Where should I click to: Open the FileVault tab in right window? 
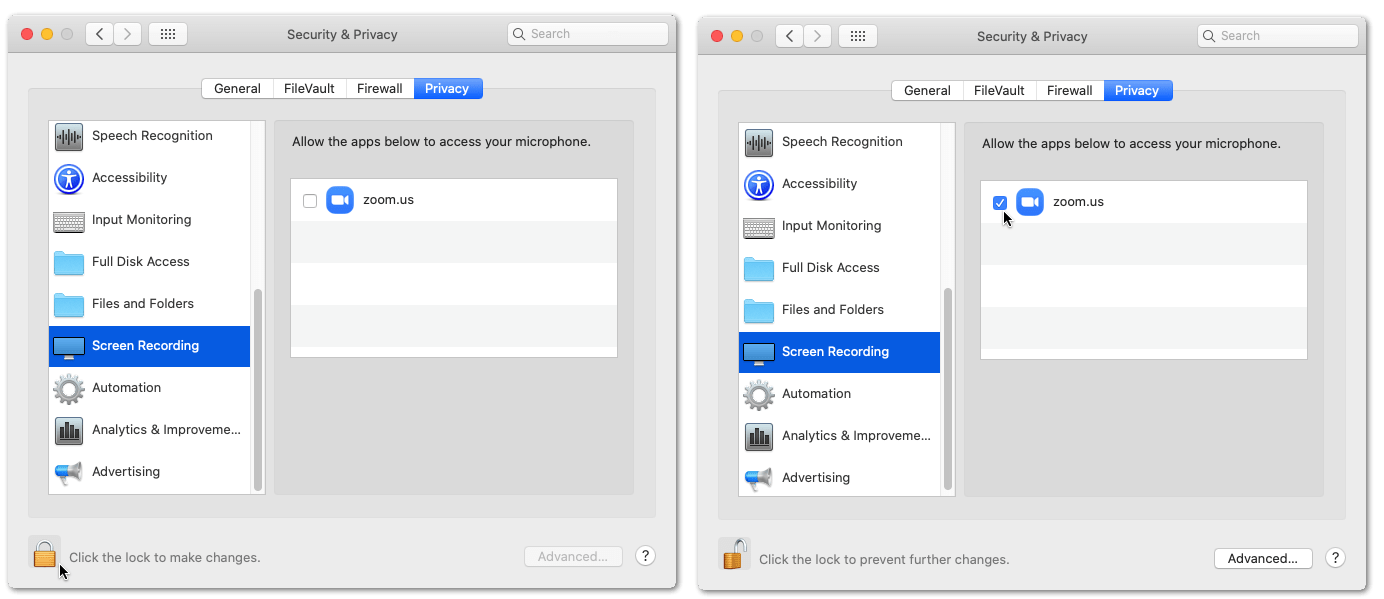point(999,90)
